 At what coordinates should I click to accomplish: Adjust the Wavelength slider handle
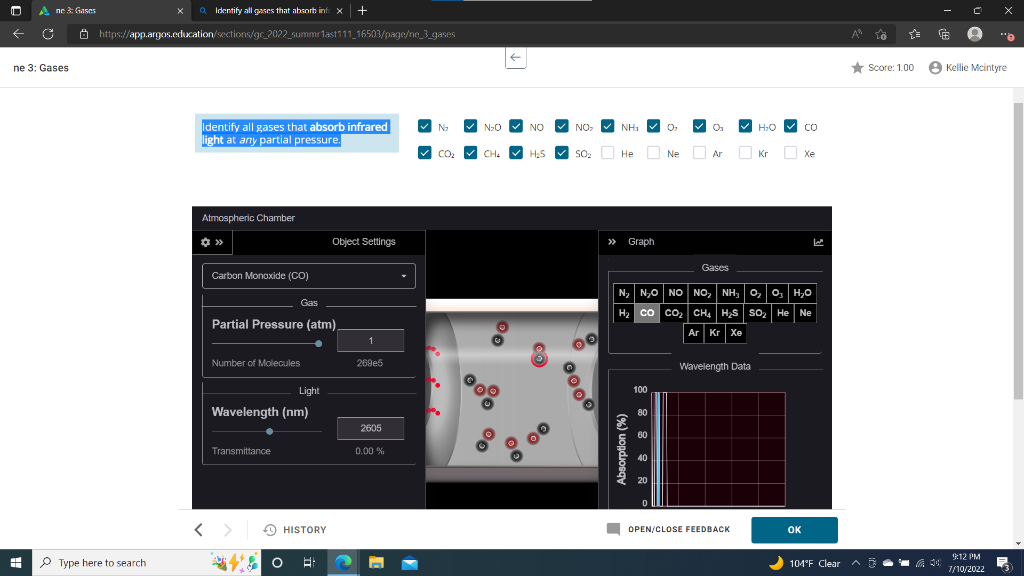(x=270, y=432)
